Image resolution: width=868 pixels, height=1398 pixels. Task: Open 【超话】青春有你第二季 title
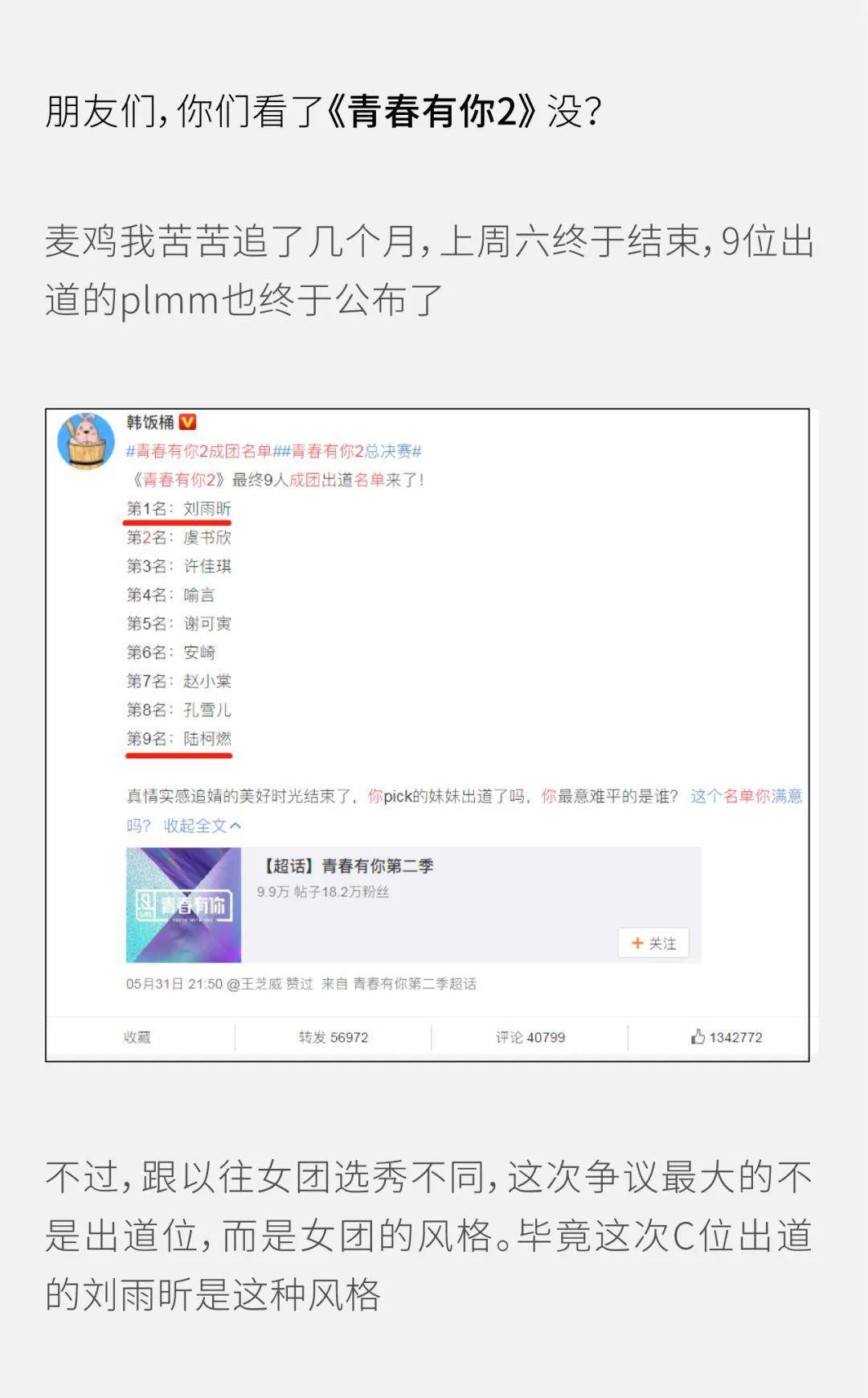[x=346, y=866]
